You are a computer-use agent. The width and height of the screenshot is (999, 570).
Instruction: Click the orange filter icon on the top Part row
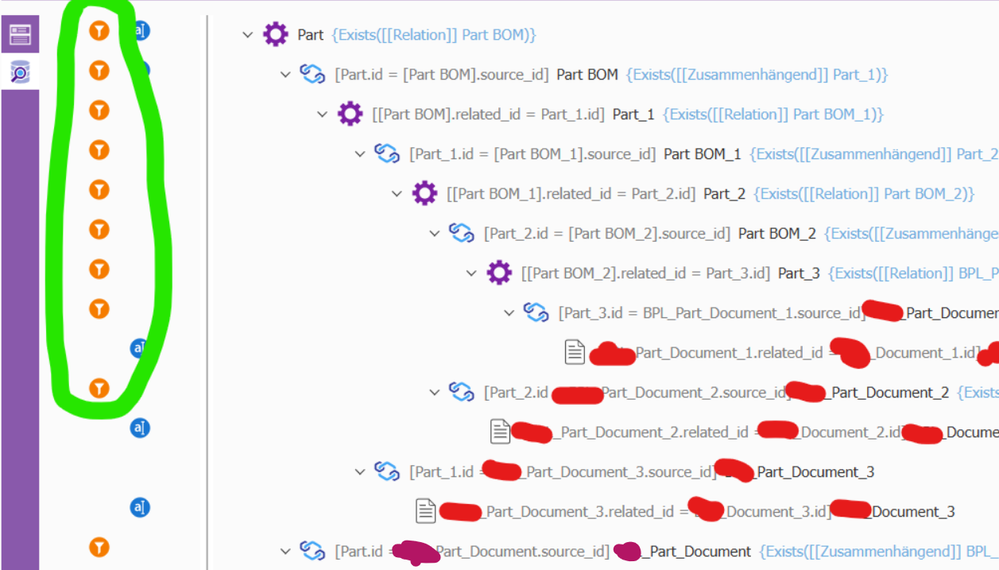point(99,31)
